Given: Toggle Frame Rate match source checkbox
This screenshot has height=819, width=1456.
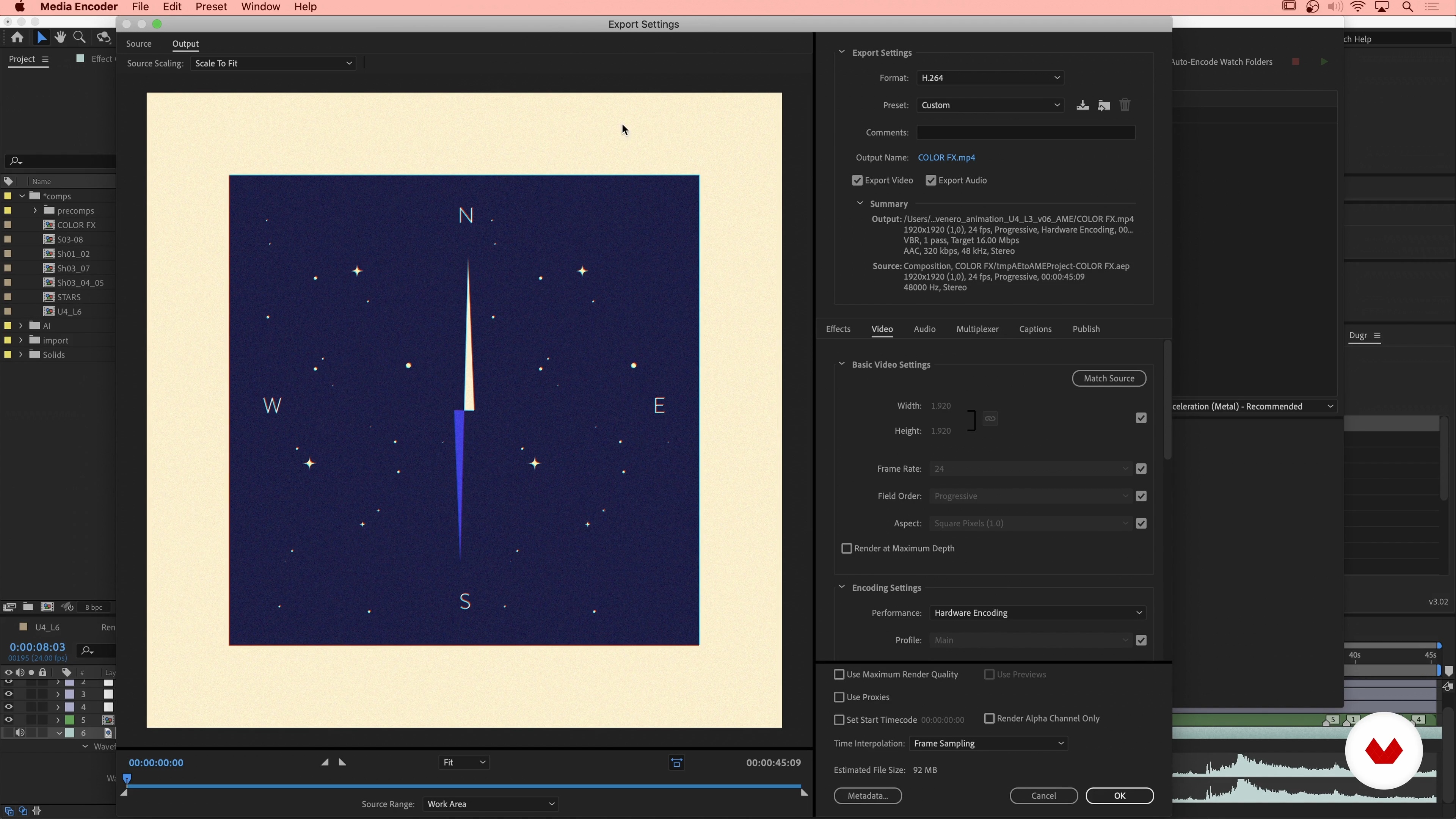Looking at the screenshot, I should pyautogui.click(x=1141, y=469).
